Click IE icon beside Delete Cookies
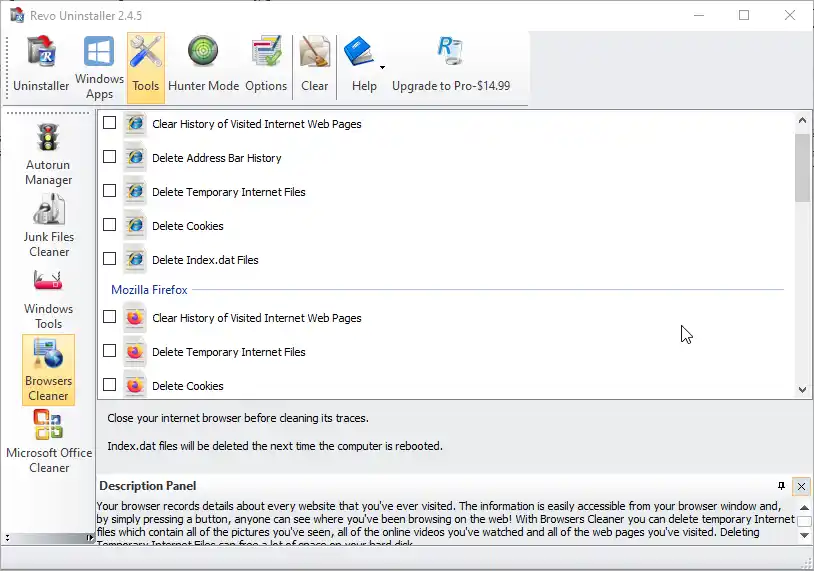 point(135,225)
